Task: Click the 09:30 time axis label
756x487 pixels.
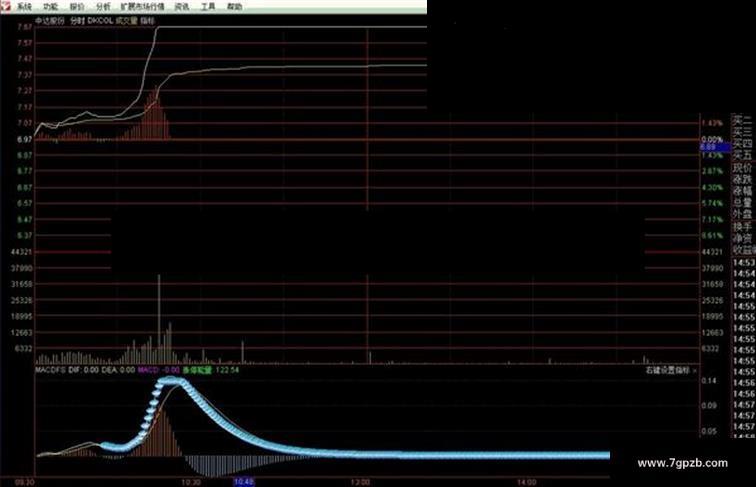Action: pos(25,482)
